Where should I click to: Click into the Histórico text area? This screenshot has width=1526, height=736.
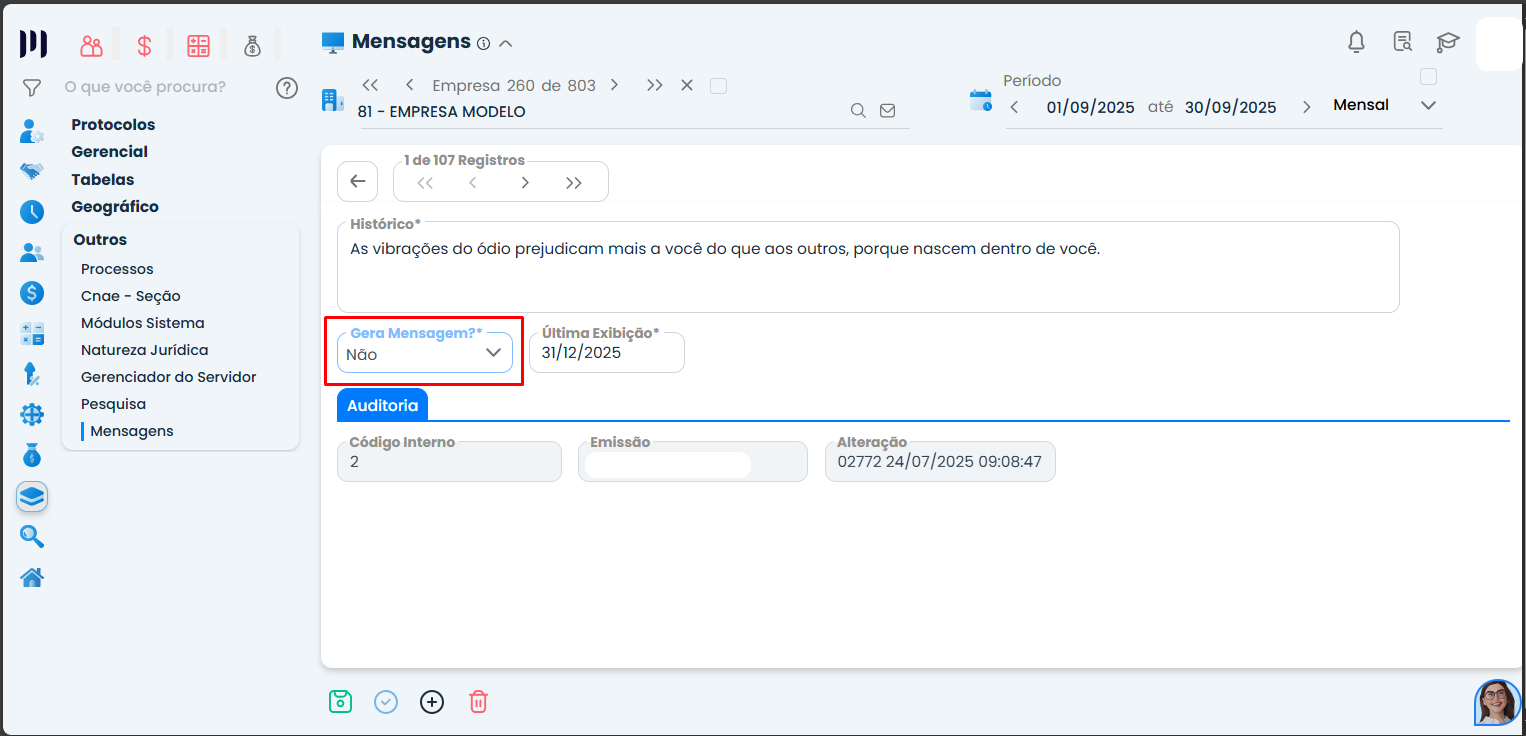click(868, 267)
